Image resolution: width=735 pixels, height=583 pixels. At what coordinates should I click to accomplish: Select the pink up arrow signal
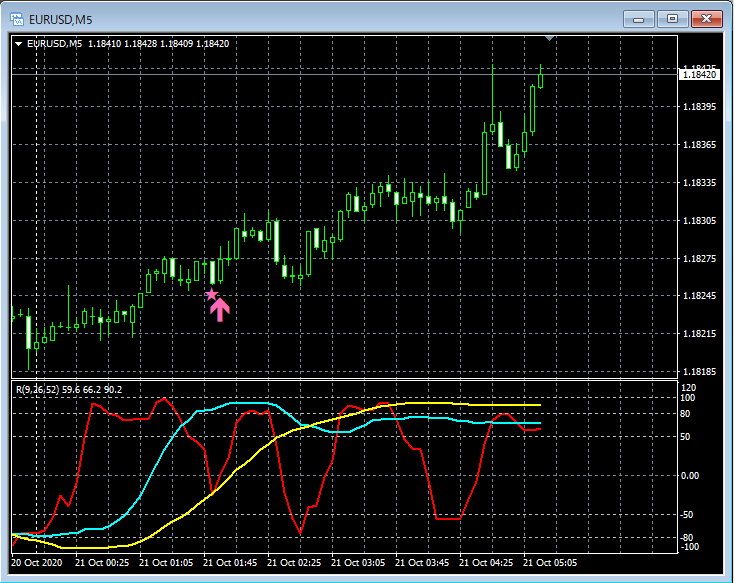220,310
